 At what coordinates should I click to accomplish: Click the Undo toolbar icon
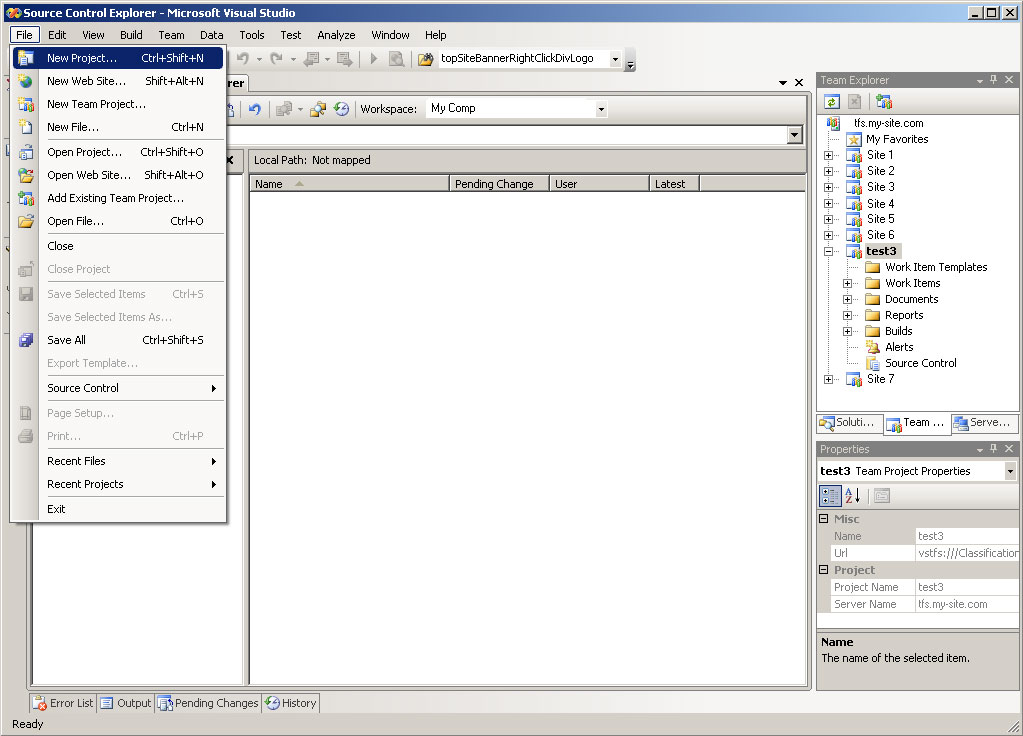243,59
